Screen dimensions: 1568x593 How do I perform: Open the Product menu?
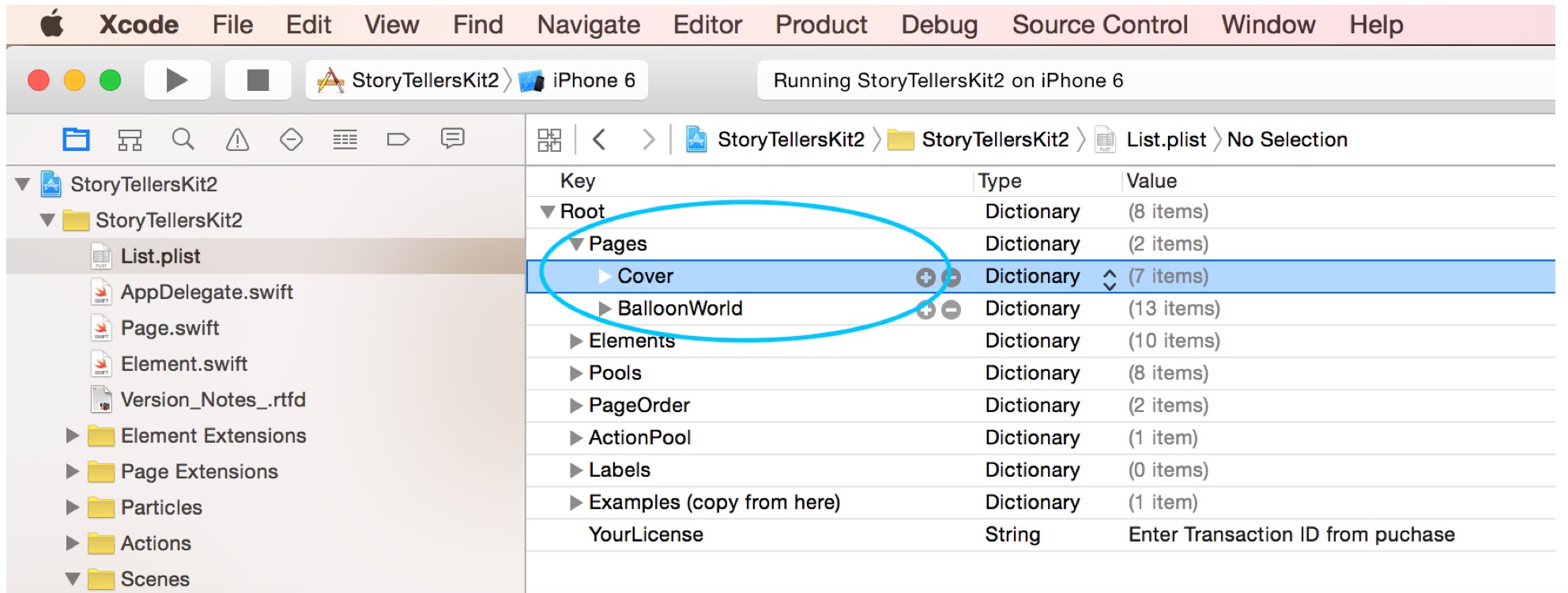coord(820,25)
